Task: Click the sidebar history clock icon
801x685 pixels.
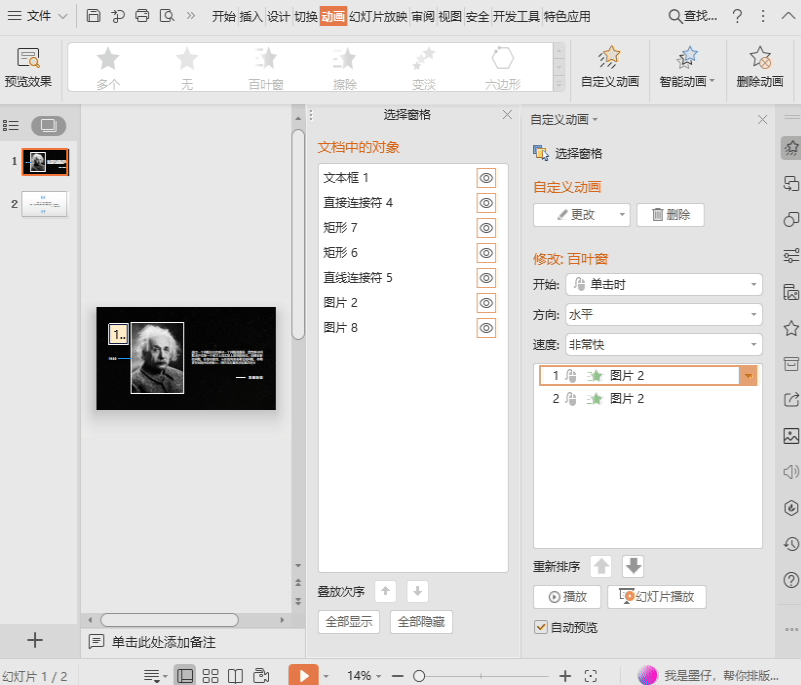Action: (791, 544)
